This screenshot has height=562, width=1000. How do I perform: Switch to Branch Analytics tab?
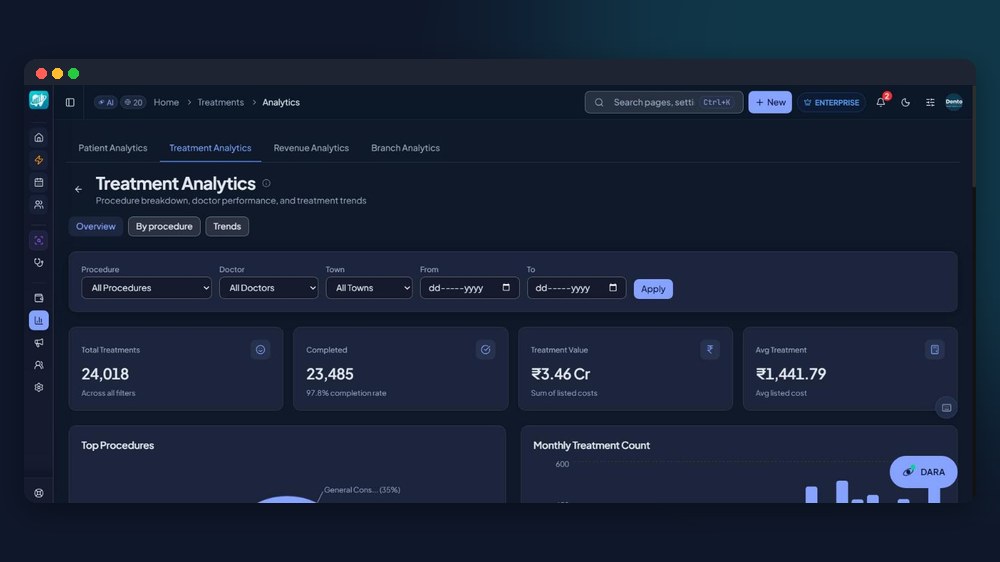(406, 148)
